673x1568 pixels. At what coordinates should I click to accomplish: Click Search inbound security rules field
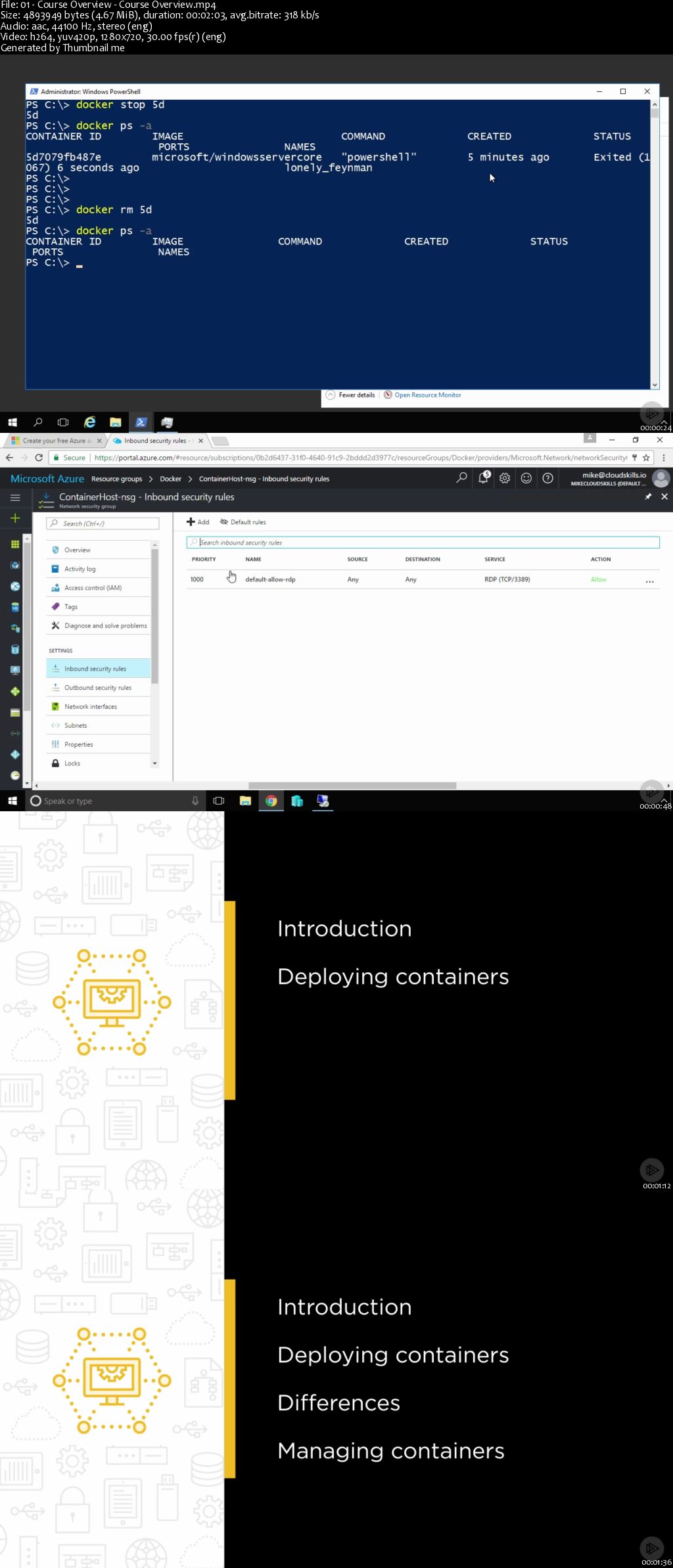click(x=423, y=543)
